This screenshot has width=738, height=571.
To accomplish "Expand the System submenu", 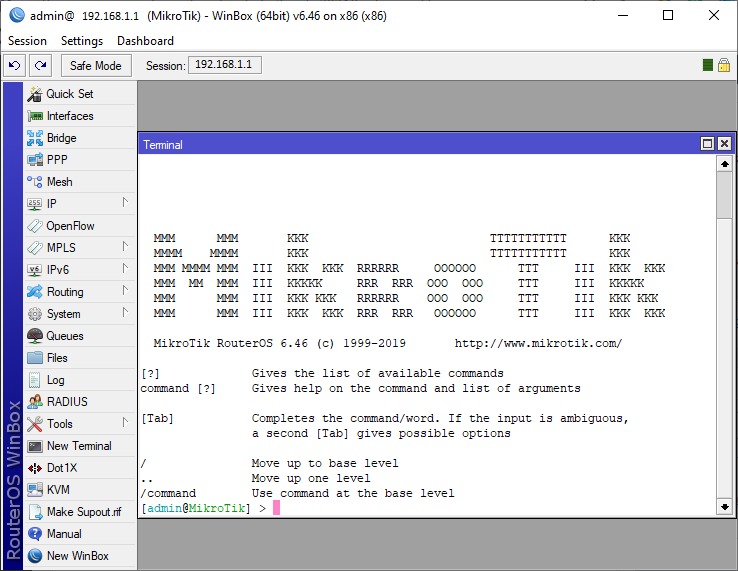I will (x=70, y=314).
